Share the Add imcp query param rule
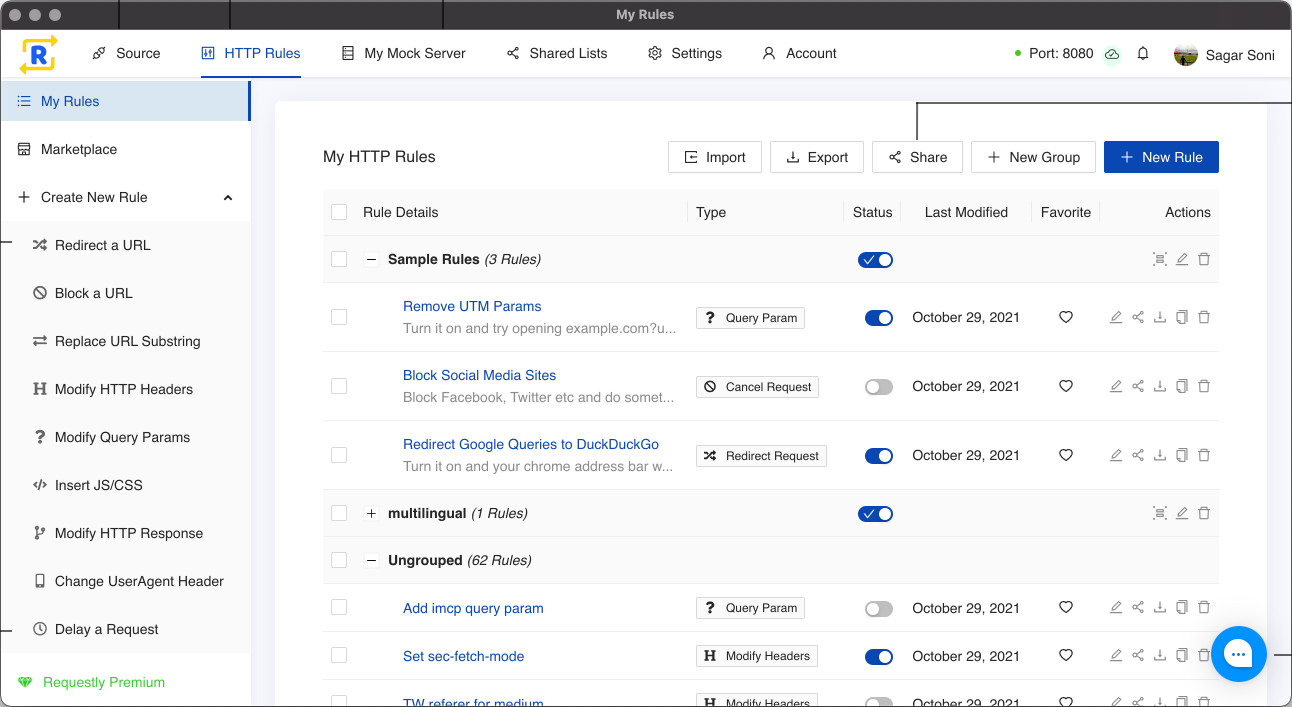This screenshot has width=1292, height=707. click(x=1138, y=607)
